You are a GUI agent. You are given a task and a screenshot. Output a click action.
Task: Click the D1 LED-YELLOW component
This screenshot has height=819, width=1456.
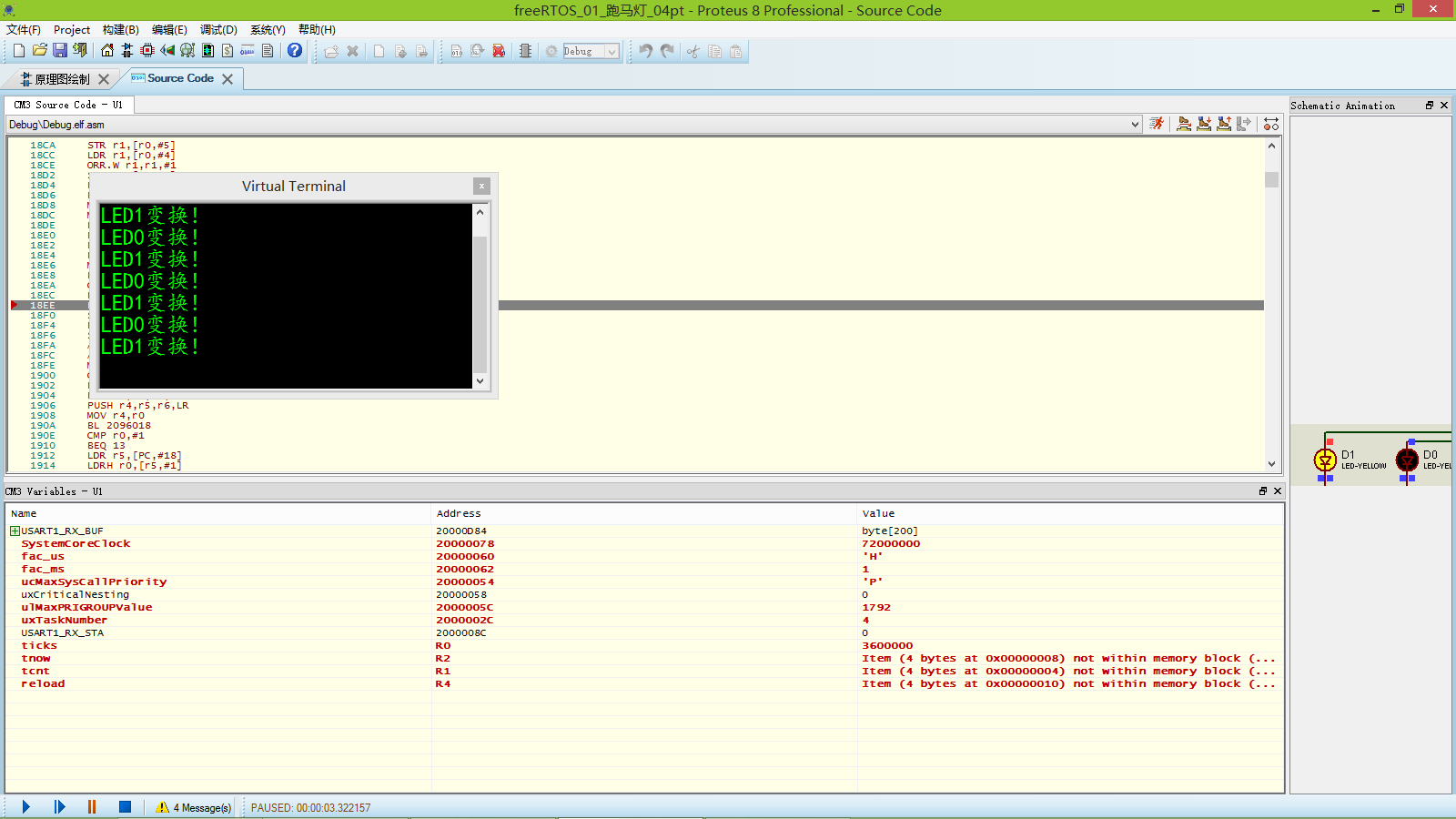coord(1326,460)
